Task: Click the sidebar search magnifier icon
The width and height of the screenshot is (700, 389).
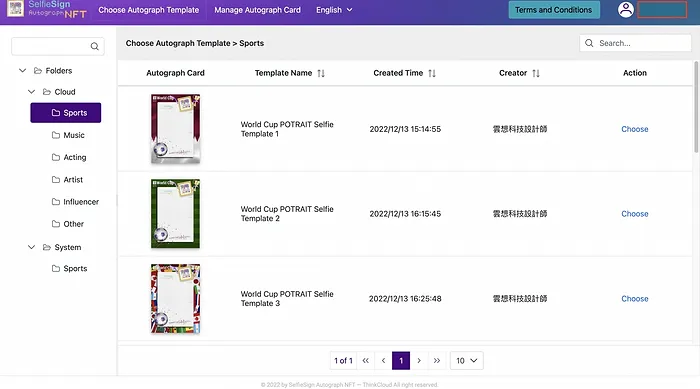Action: point(95,46)
